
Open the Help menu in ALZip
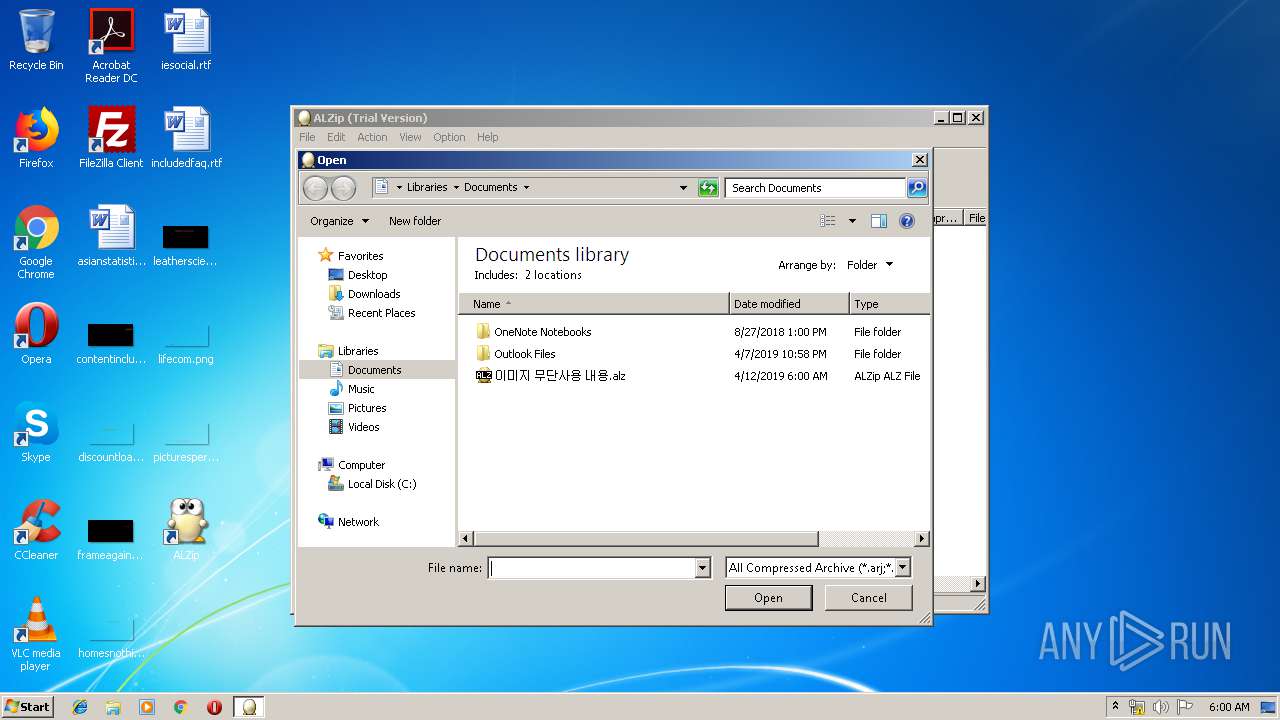point(487,137)
